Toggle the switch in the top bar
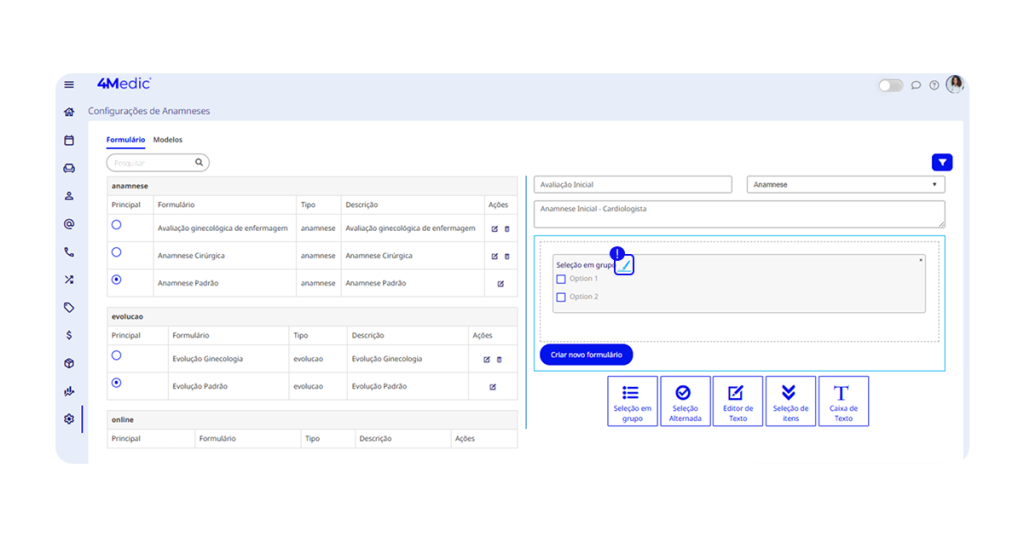Viewport: 1024px width, 537px height. click(890, 86)
